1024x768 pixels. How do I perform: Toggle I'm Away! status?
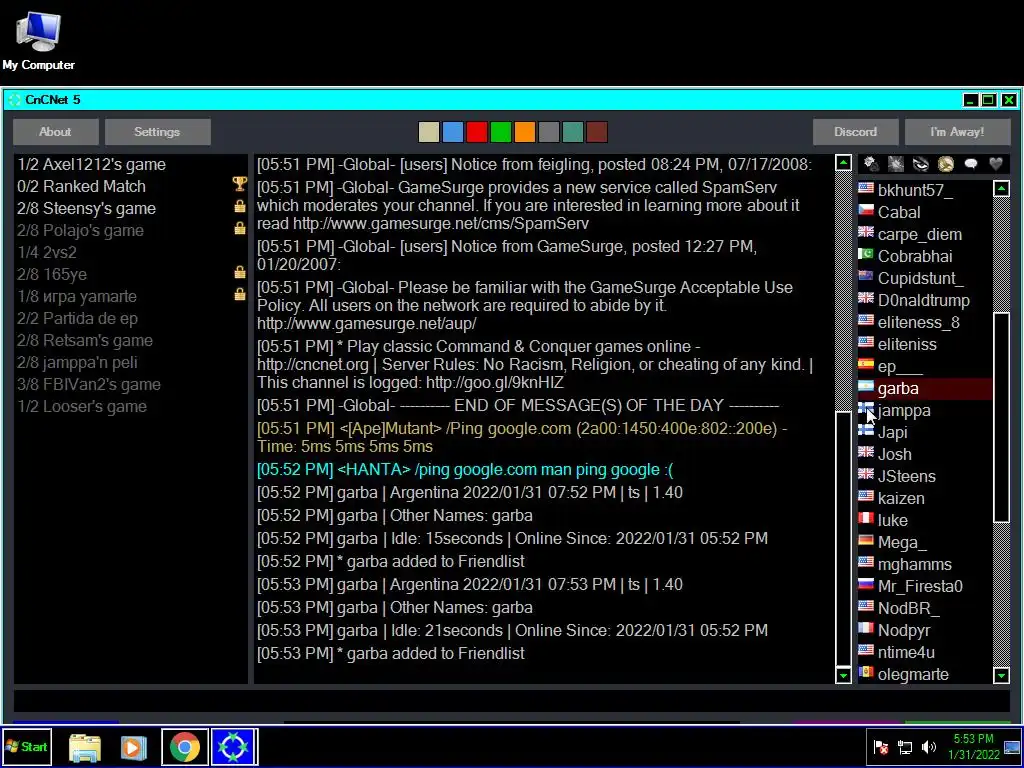point(957,132)
